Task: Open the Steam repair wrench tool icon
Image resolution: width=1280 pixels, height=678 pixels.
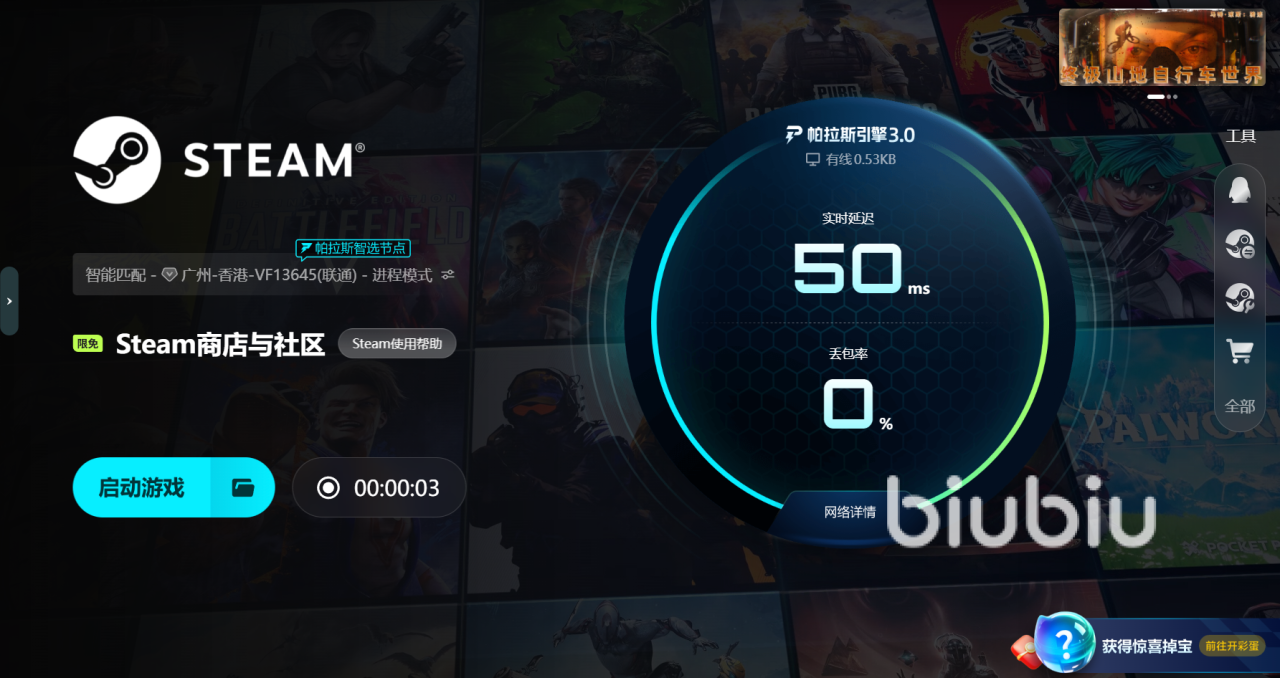Action: 1240,298
